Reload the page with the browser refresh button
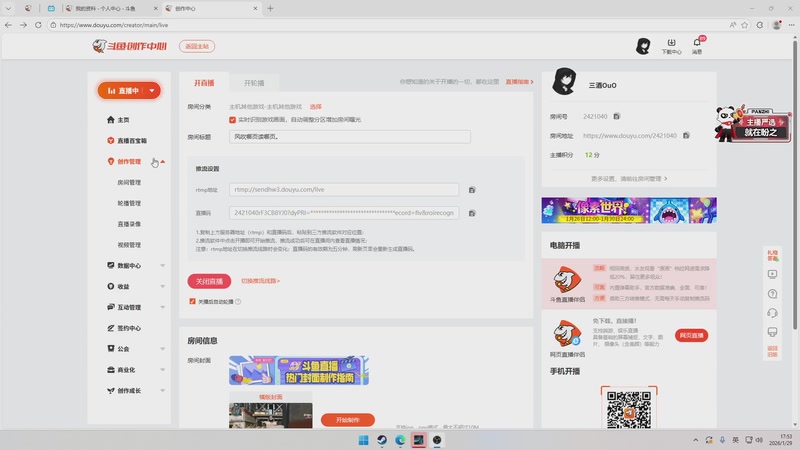 point(38,24)
